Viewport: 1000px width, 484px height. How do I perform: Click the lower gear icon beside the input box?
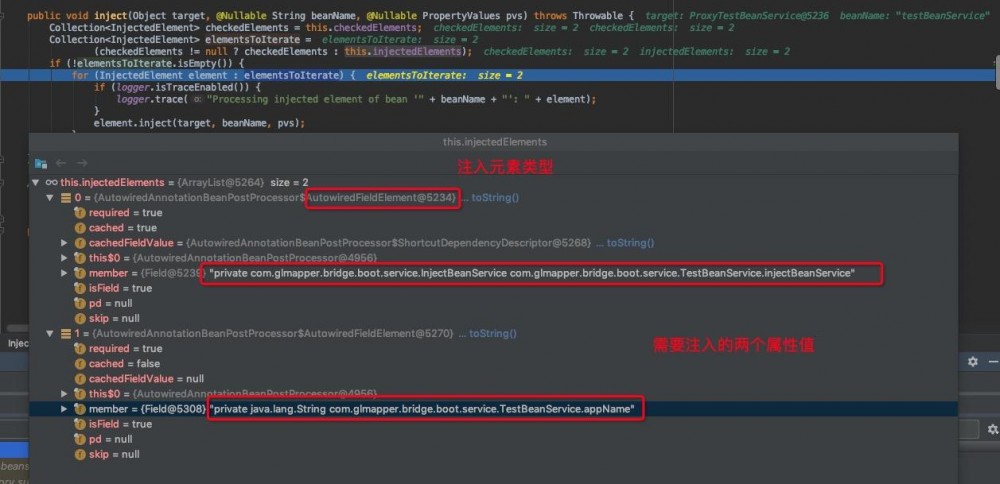993,429
